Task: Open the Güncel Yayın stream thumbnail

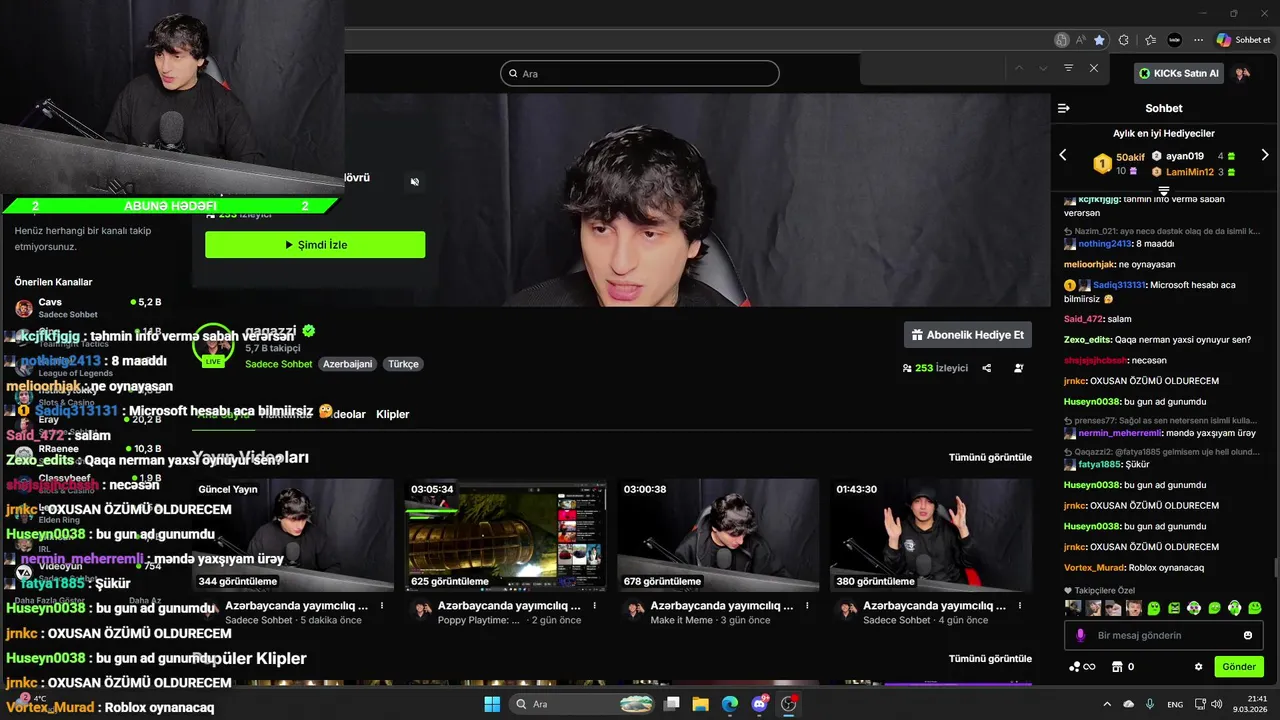Action: point(293,535)
